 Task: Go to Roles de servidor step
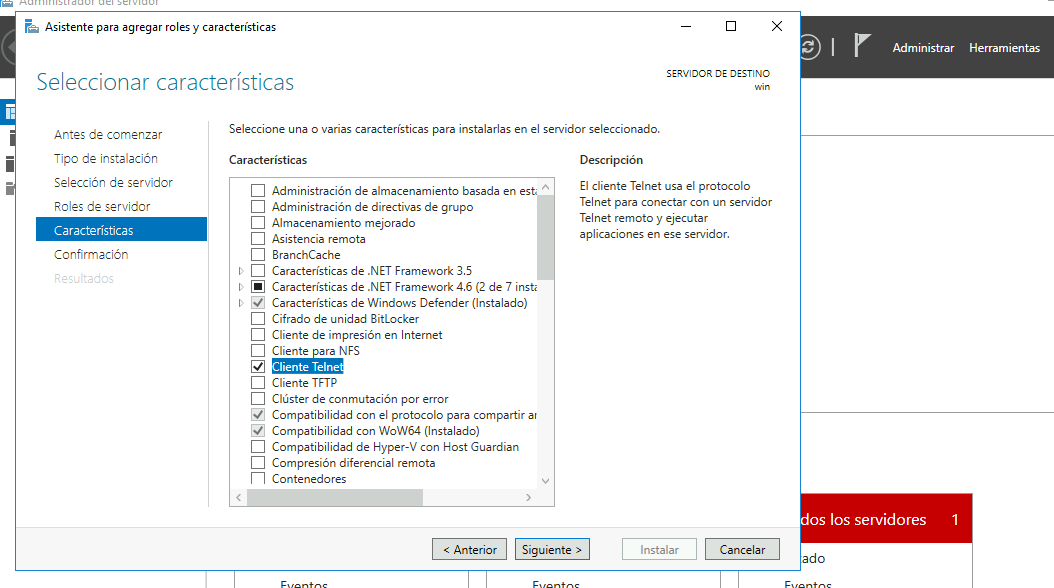pyautogui.click(x=102, y=206)
